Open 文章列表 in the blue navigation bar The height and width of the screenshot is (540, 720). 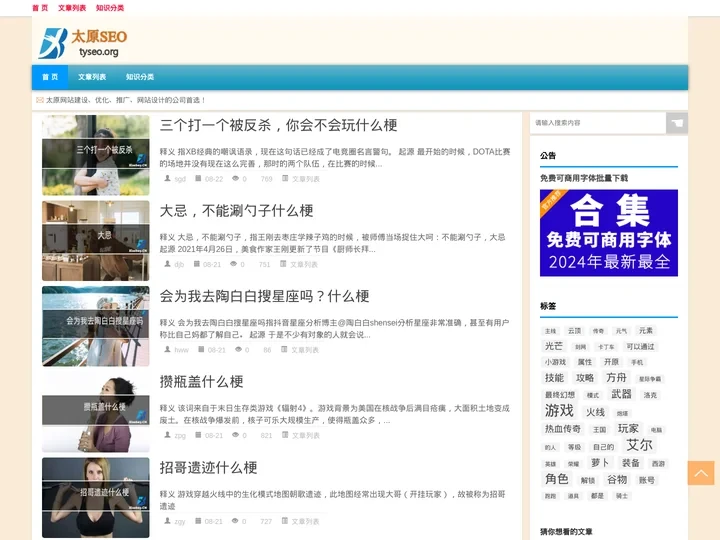point(92,77)
